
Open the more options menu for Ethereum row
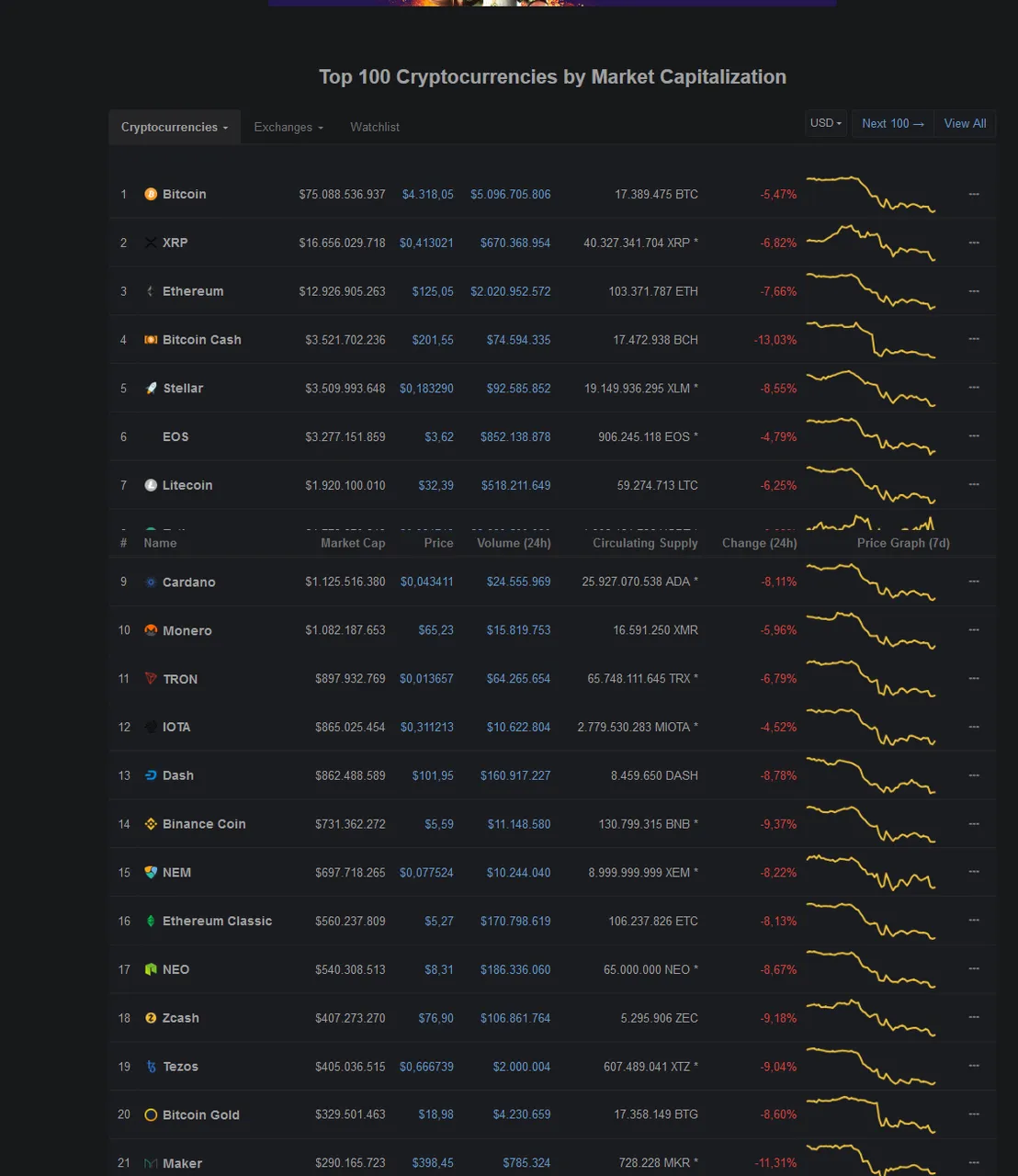(974, 291)
